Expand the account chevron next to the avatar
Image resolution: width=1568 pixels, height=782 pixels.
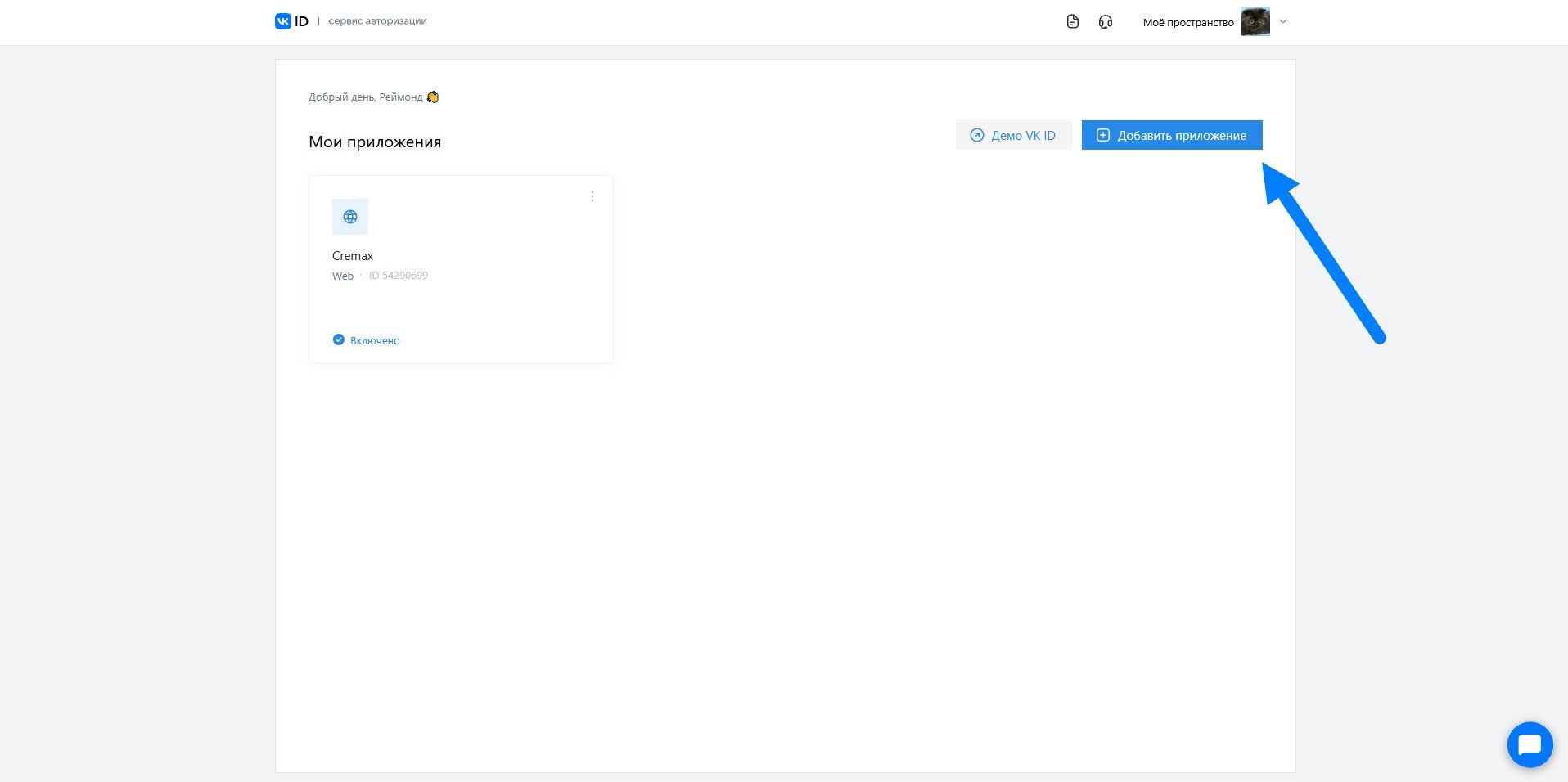[1283, 22]
